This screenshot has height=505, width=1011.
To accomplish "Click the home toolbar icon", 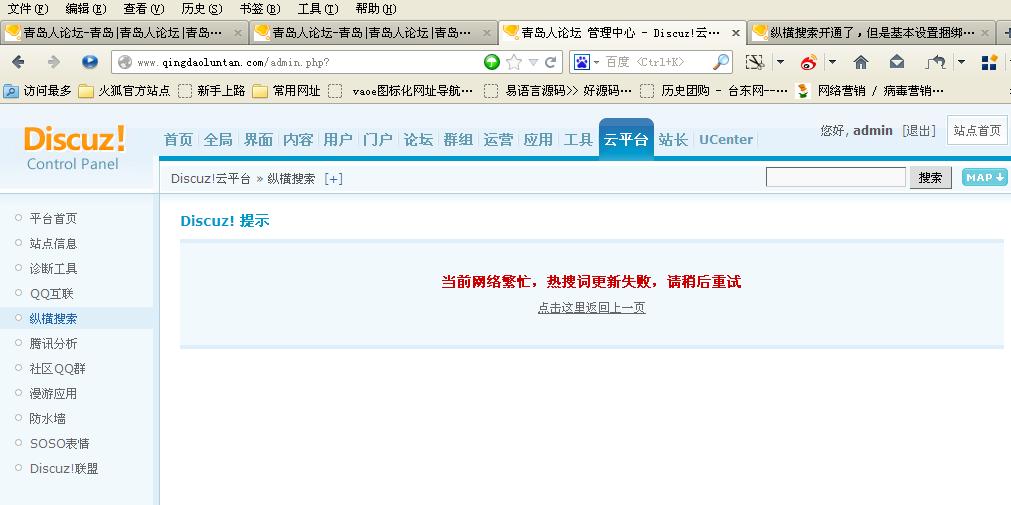I will [x=861, y=62].
